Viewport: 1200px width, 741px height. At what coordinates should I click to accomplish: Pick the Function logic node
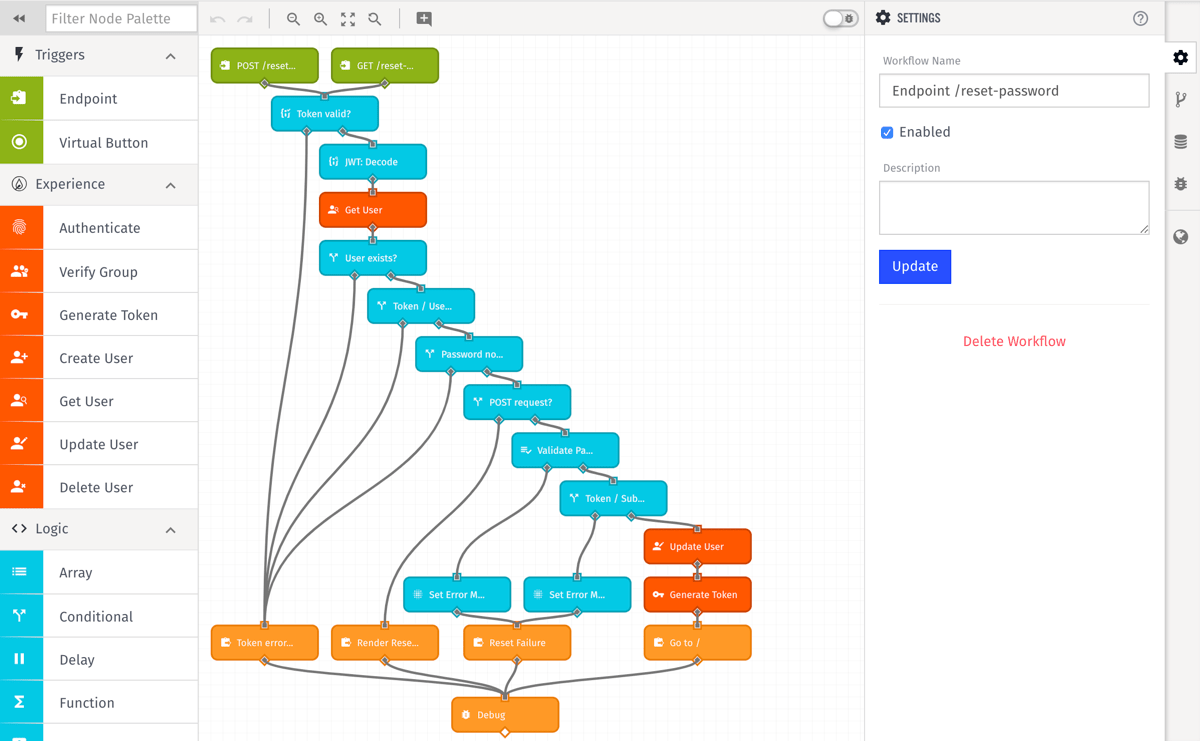(99, 702)
